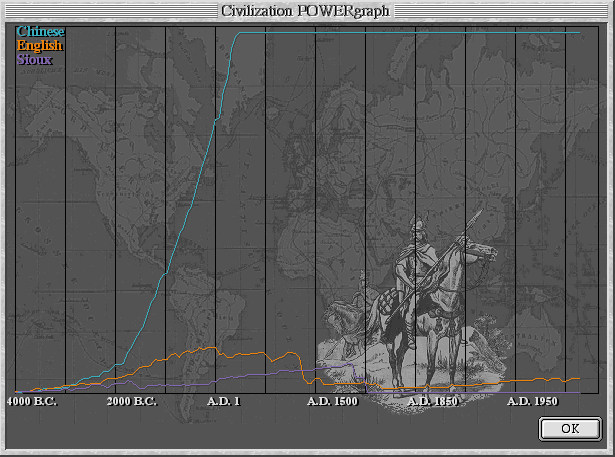
Task: Click the A.D. 1850 axis label
Action: [x=433, y=401]
